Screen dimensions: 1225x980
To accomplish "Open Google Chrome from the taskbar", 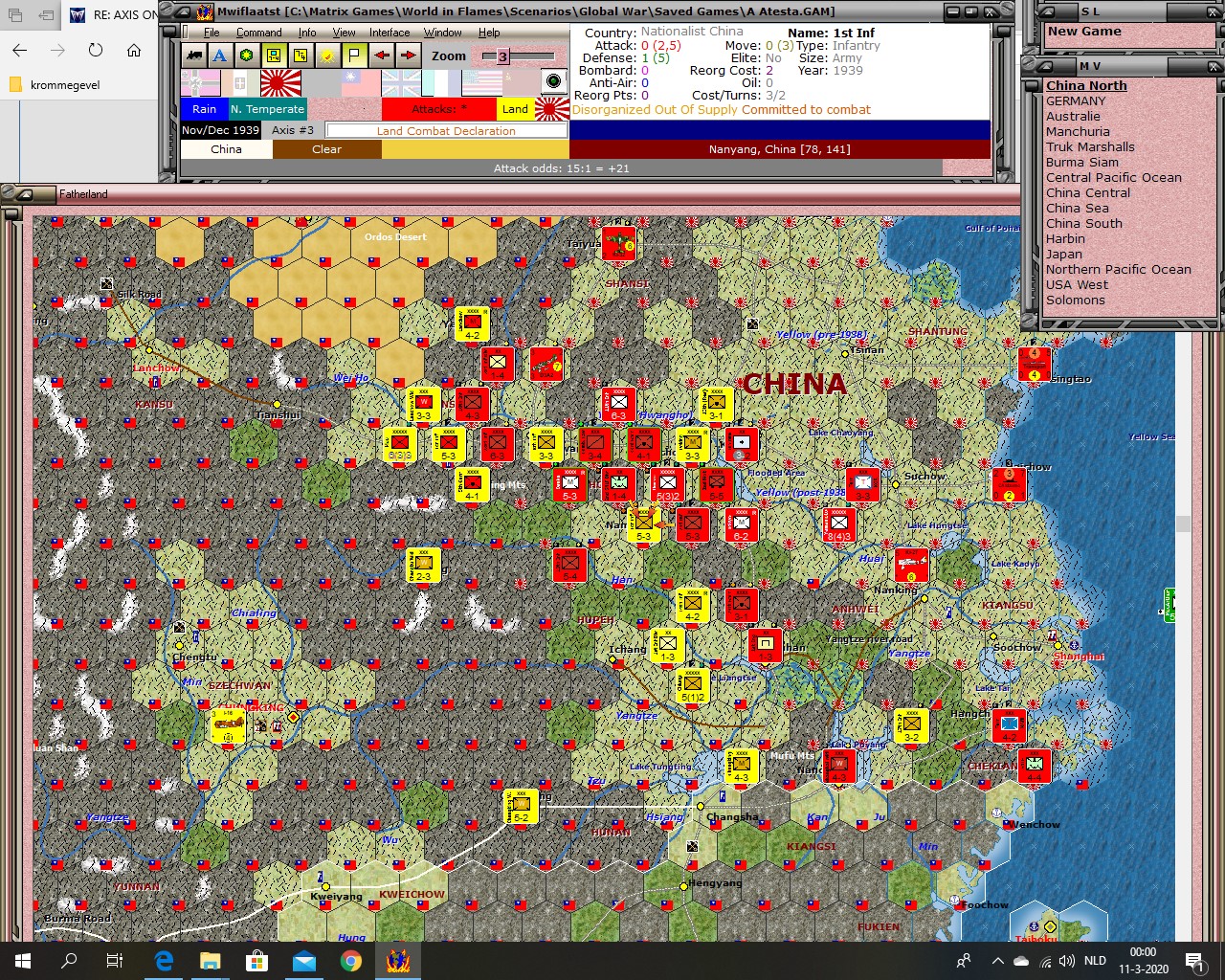I will click(351, 961).
